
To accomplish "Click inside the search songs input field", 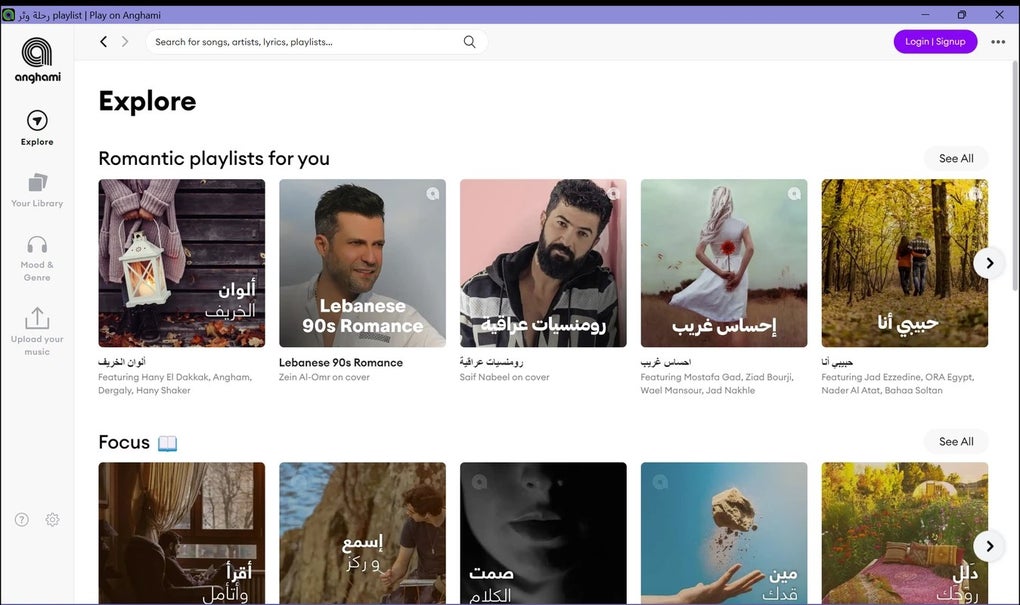I will coord(300,41).
